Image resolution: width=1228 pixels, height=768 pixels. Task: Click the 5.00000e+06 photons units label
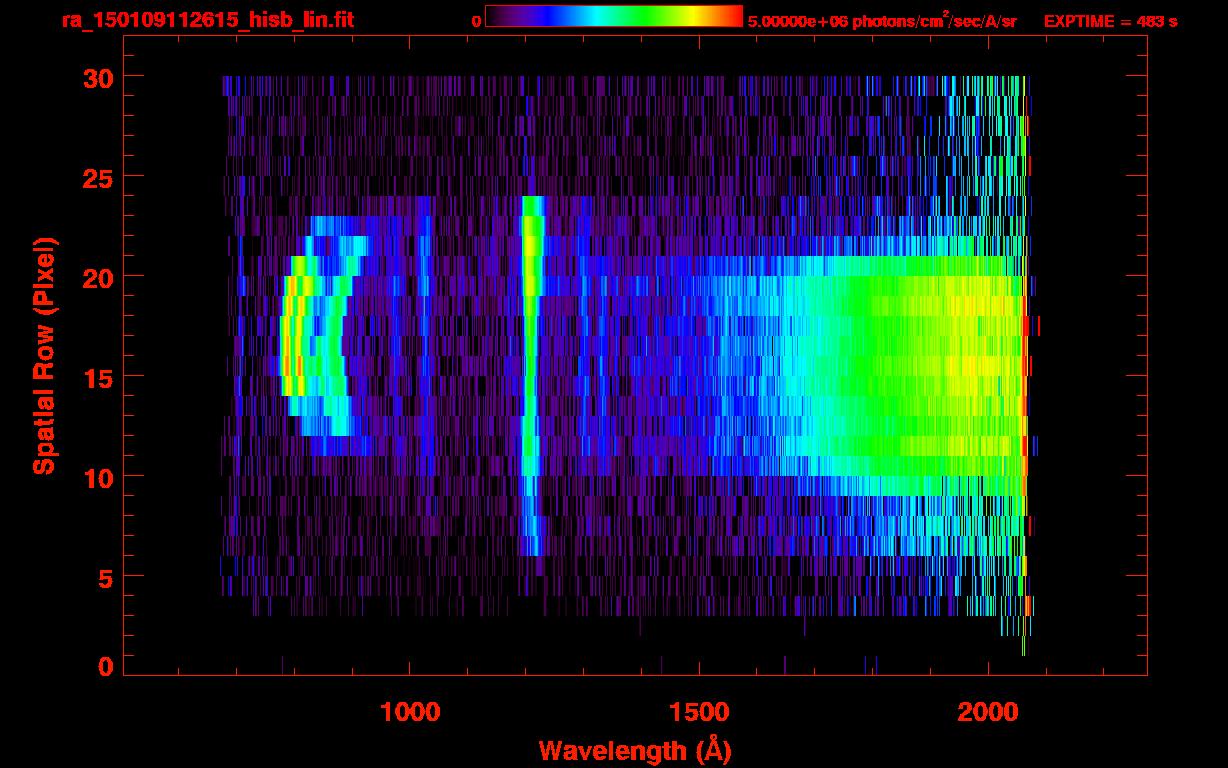point(881,20)
